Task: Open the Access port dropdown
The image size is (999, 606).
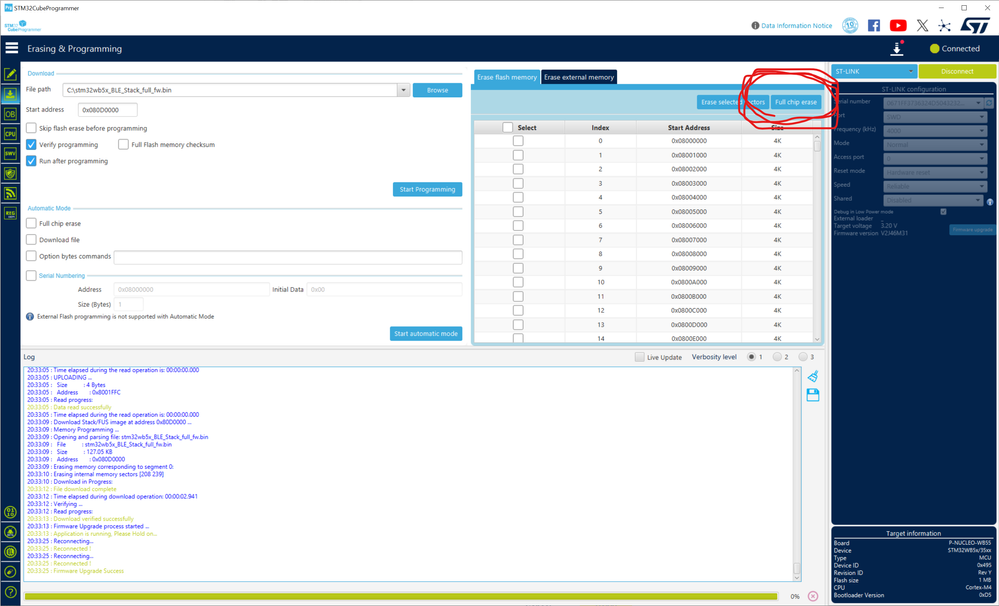Action: tap(935, 158)
